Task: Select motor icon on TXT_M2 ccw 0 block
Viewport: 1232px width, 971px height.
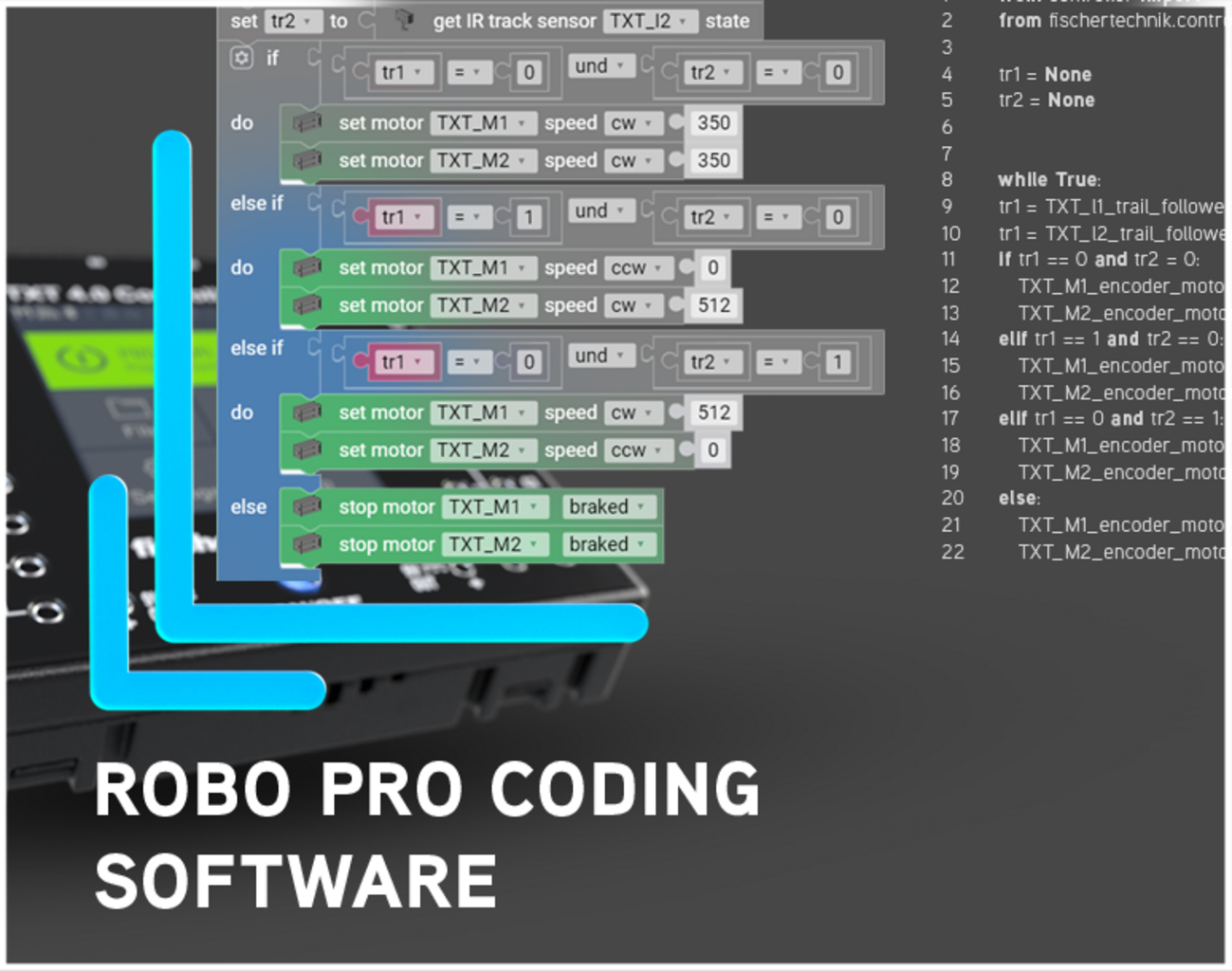Action: 306,450
